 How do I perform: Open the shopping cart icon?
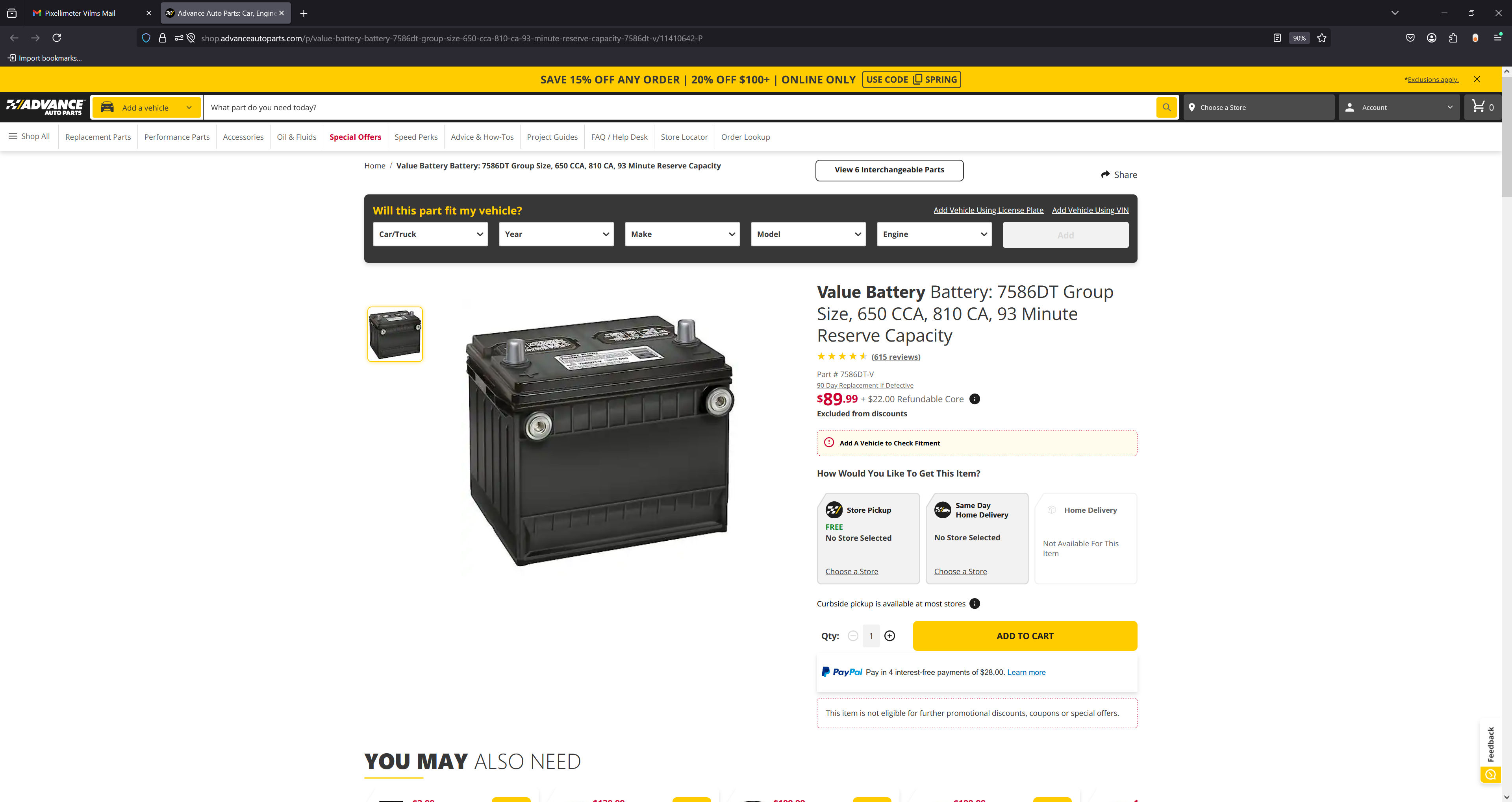(1478, 106)
